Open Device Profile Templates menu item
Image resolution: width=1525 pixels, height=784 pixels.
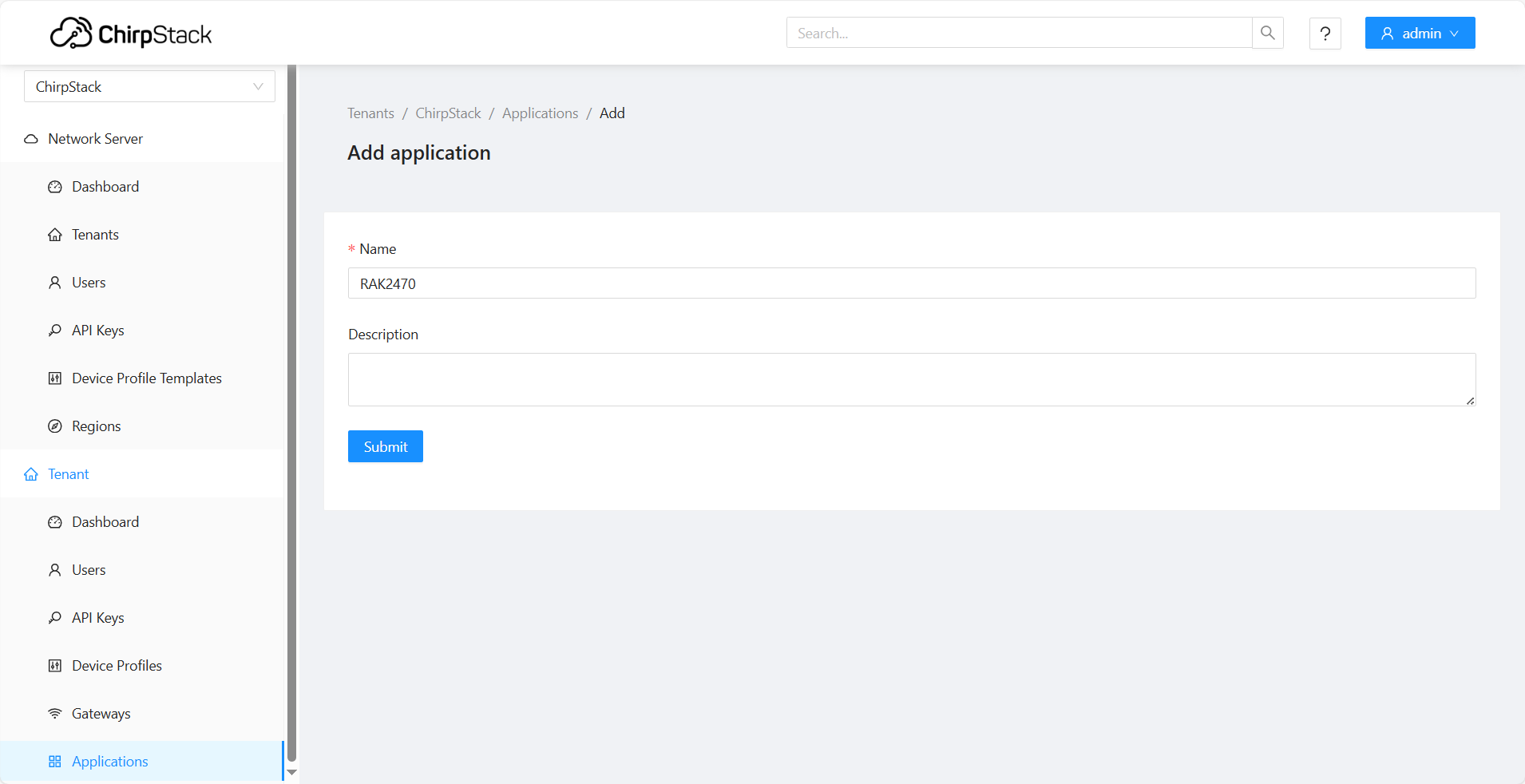click(x=142, y=378)
